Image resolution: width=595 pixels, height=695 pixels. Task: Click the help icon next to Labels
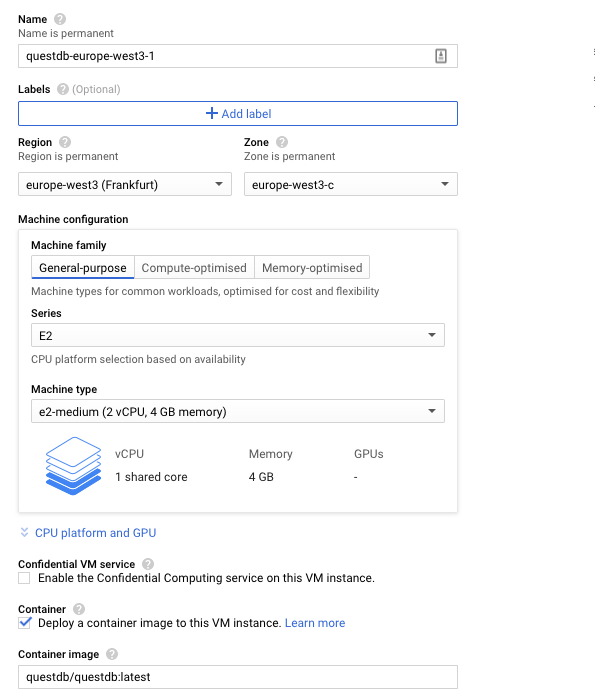tap(63, 89)
